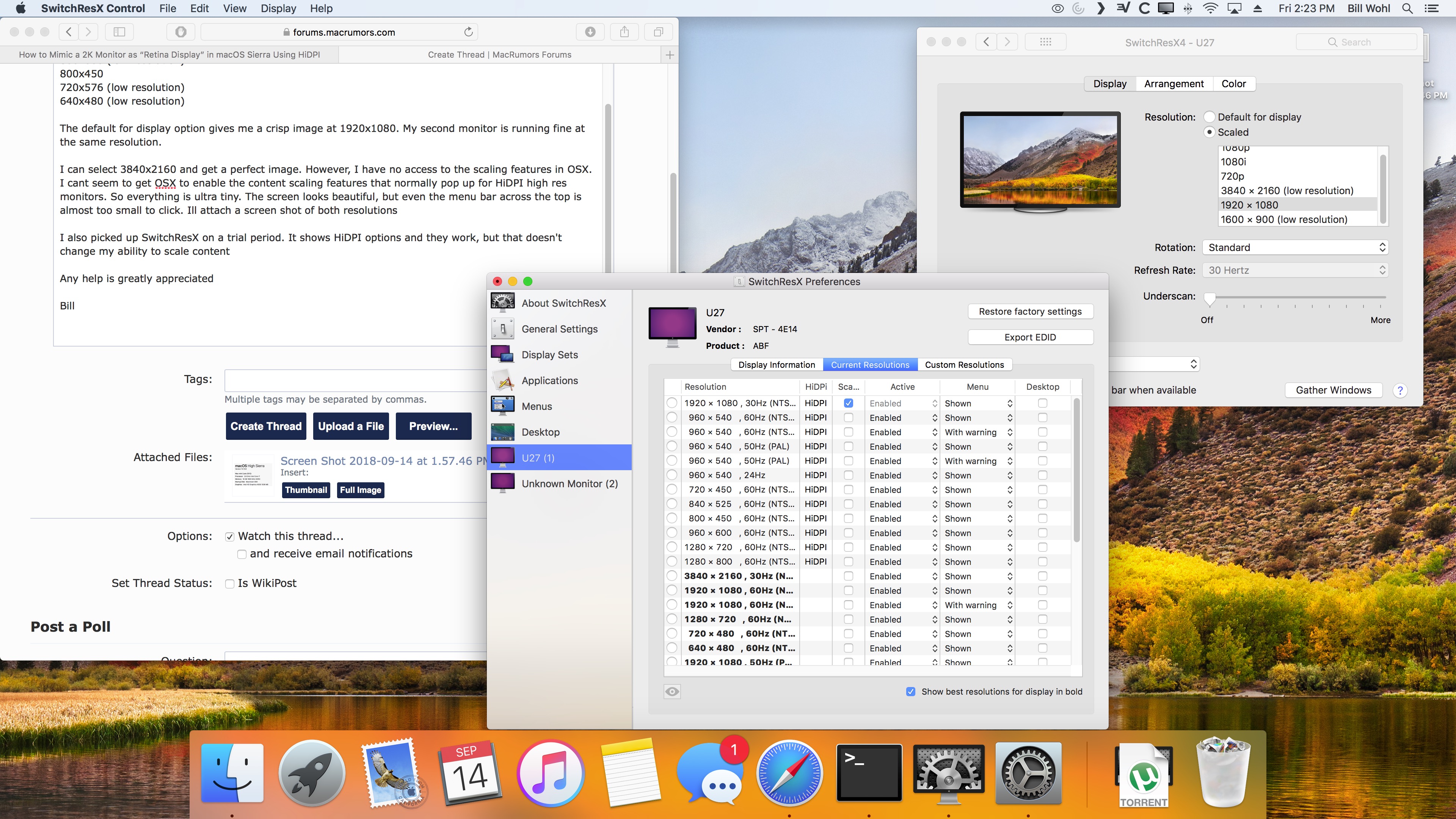Adjust the Underscan slider thumb
This screenshot has width=1456, height=819.
pos(1209,298)
